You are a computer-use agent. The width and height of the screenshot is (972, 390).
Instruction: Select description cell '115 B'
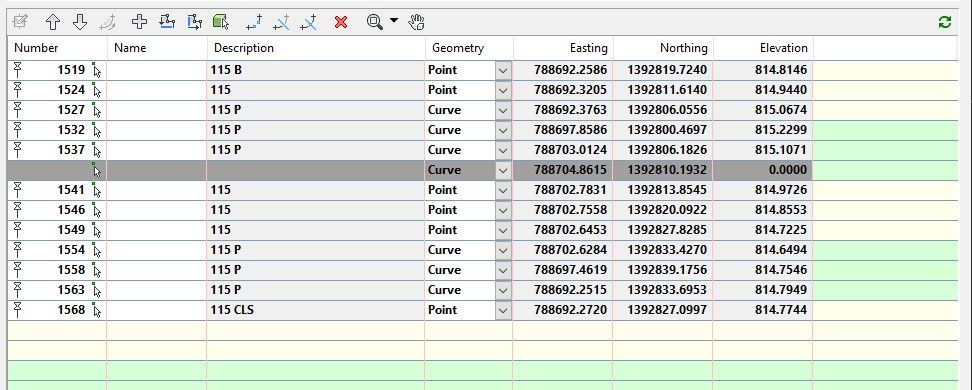[316, 70]
